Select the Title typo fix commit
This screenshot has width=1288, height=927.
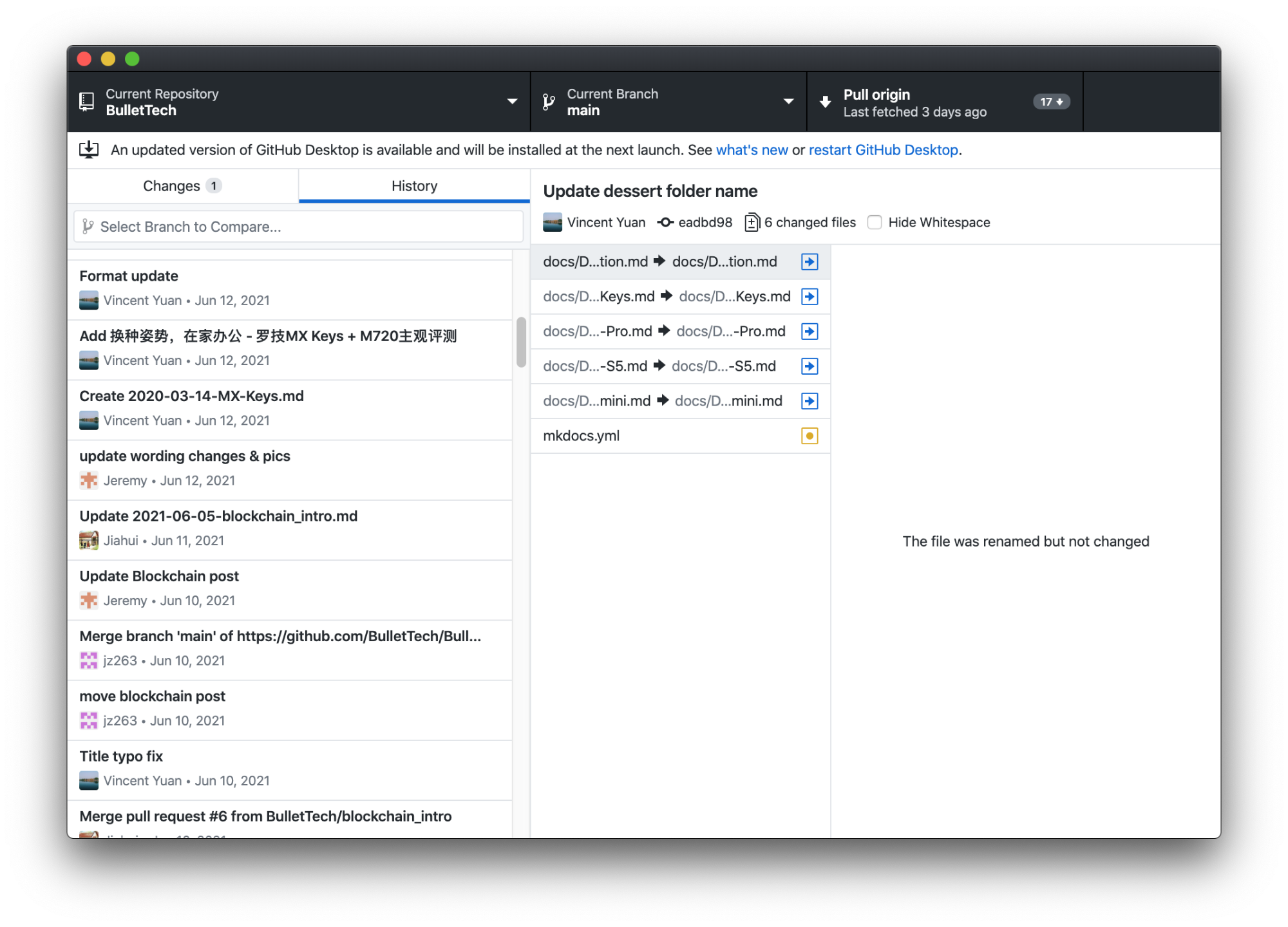point(290,770)
